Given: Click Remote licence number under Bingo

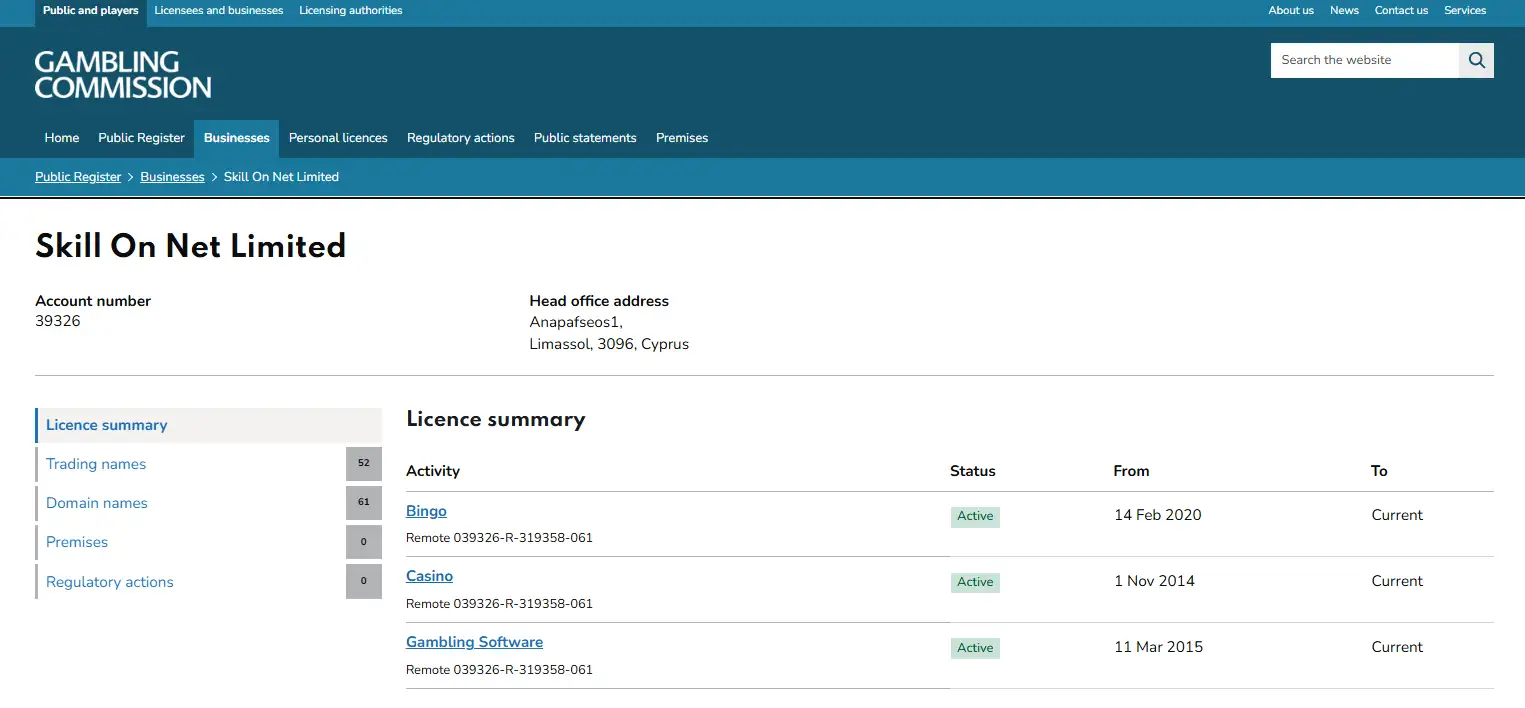Looking at the screenshot, I should click(x=499, y=538).
